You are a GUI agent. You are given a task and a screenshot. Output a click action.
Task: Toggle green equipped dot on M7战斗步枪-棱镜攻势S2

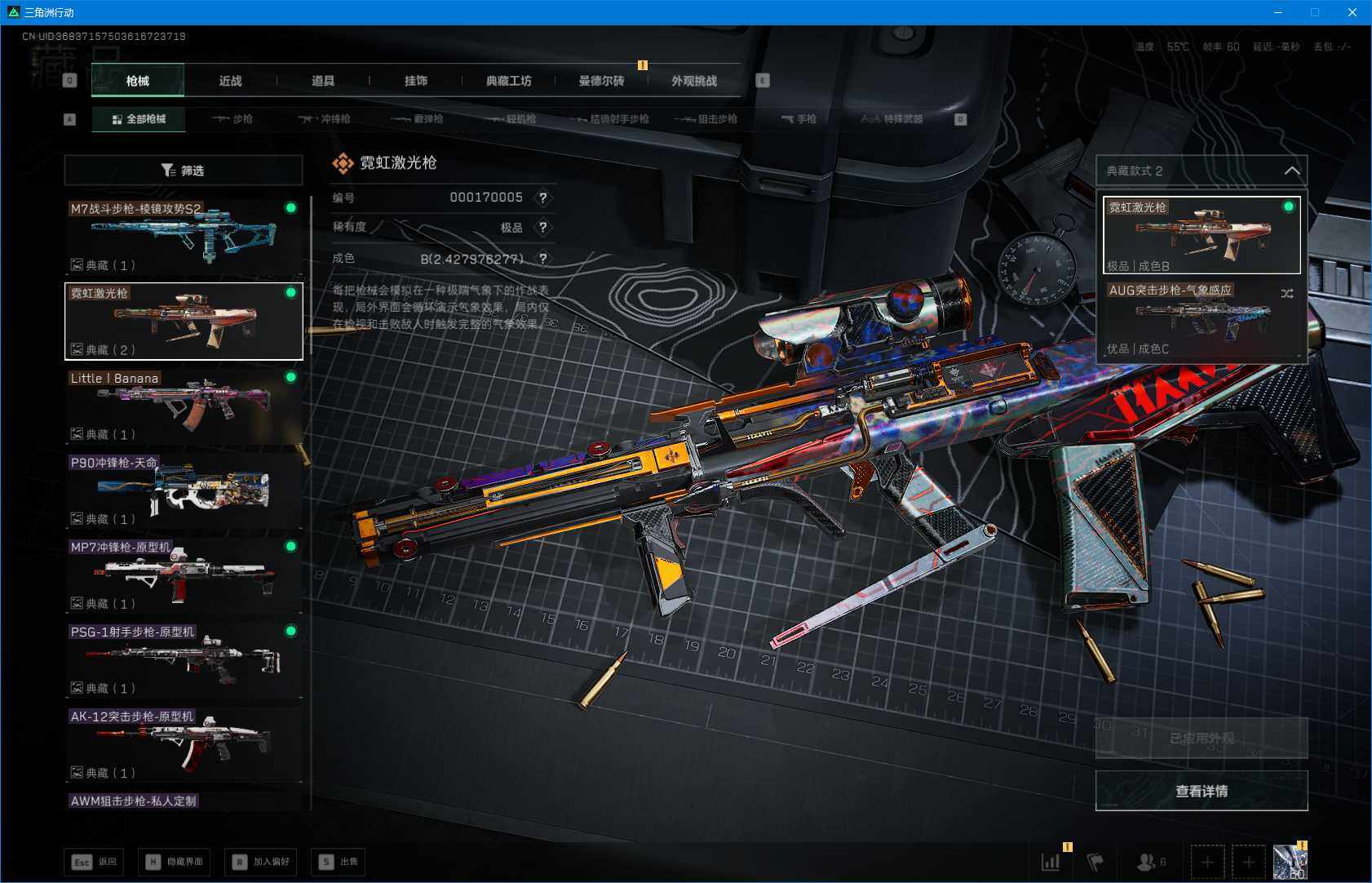(x=290, y=208)
